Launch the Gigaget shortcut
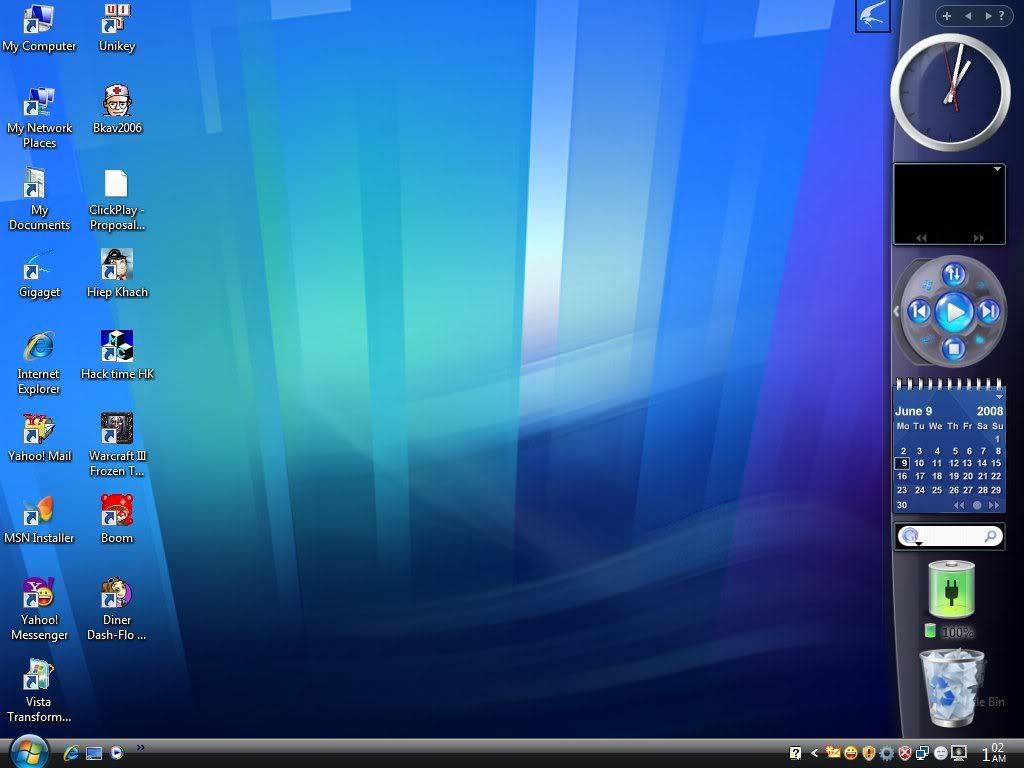 39,274
